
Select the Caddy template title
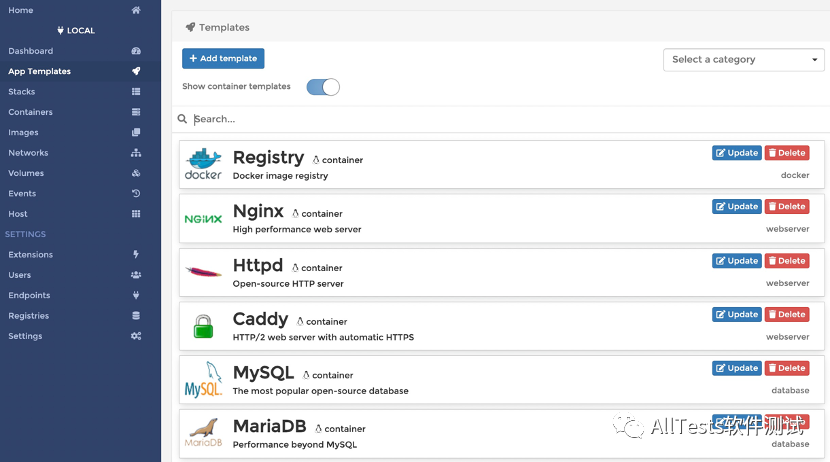tap(260, 319)
